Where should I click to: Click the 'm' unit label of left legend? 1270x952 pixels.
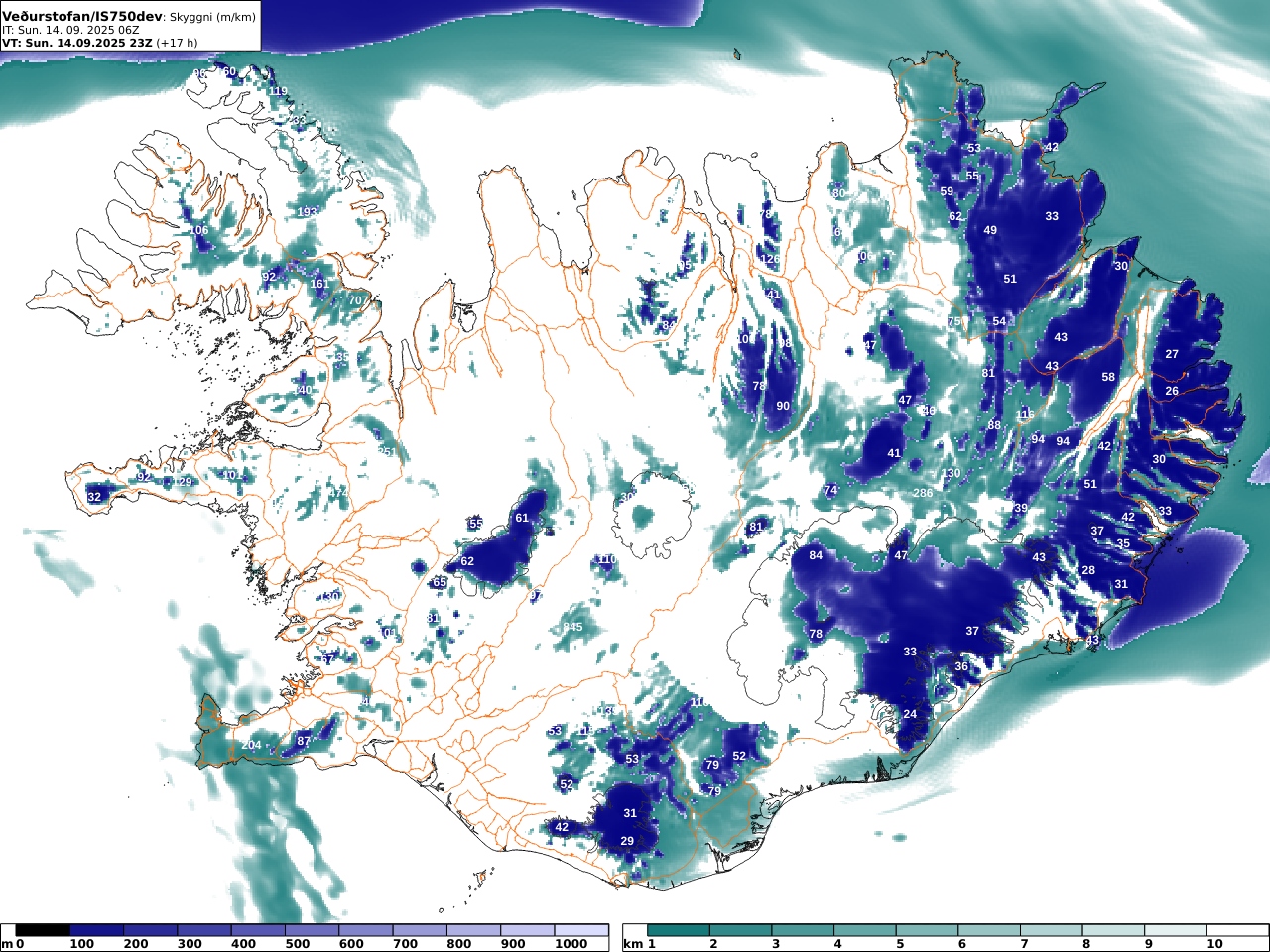click(7, 944)
